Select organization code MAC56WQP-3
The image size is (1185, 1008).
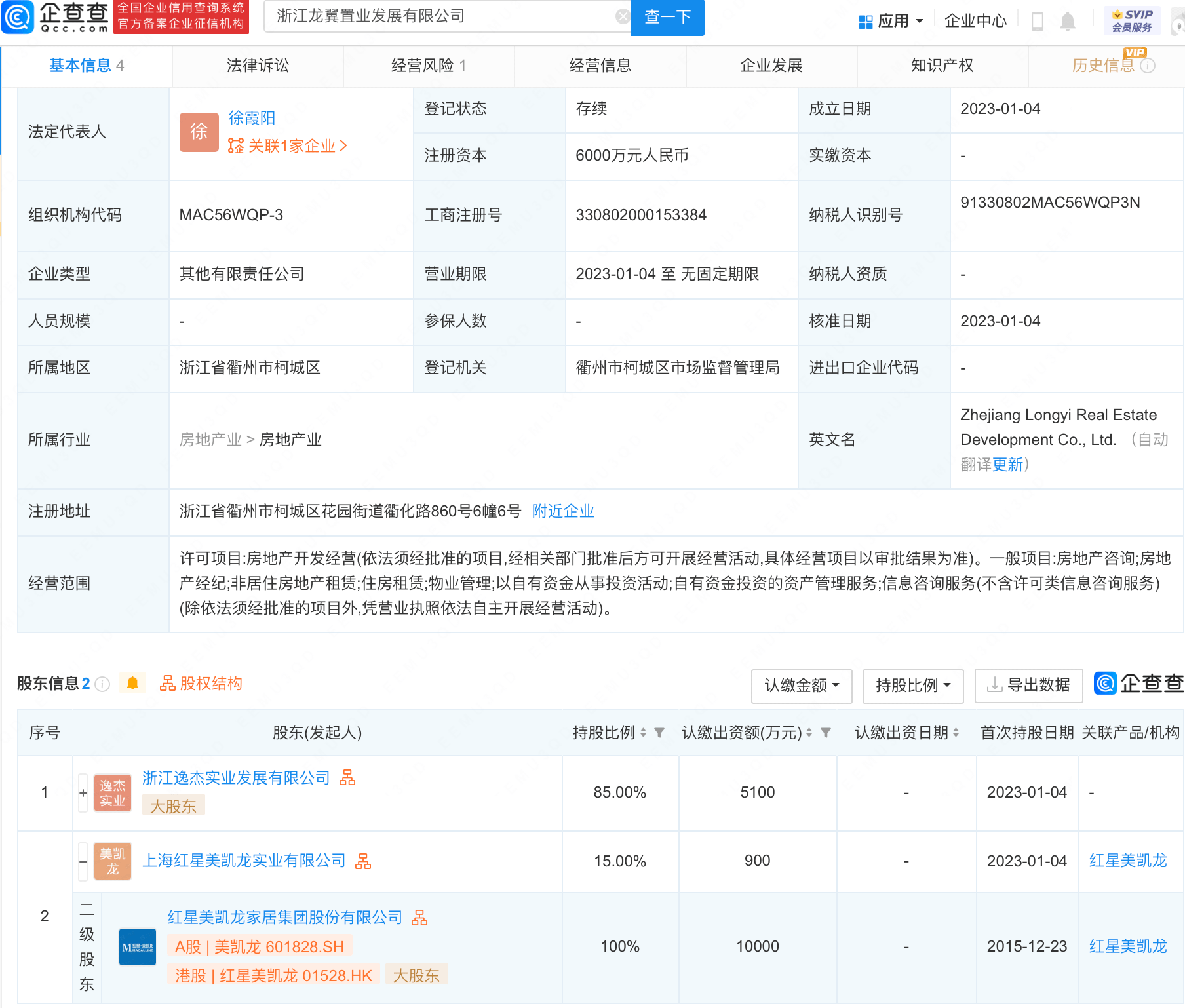(231, 215)
